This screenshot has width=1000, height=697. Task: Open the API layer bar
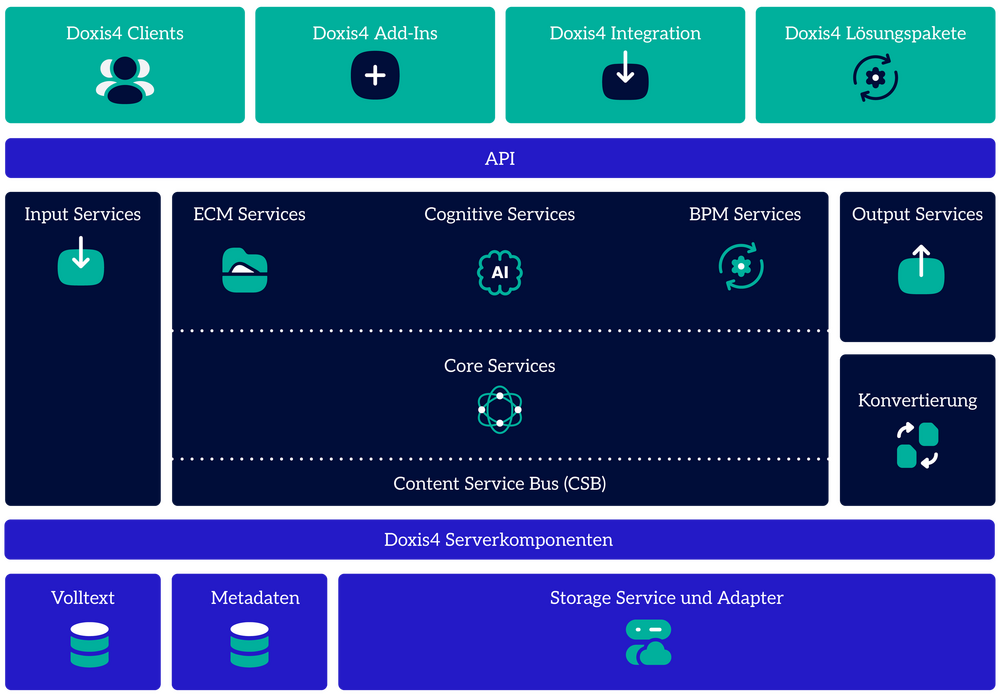tap(500, 157)
